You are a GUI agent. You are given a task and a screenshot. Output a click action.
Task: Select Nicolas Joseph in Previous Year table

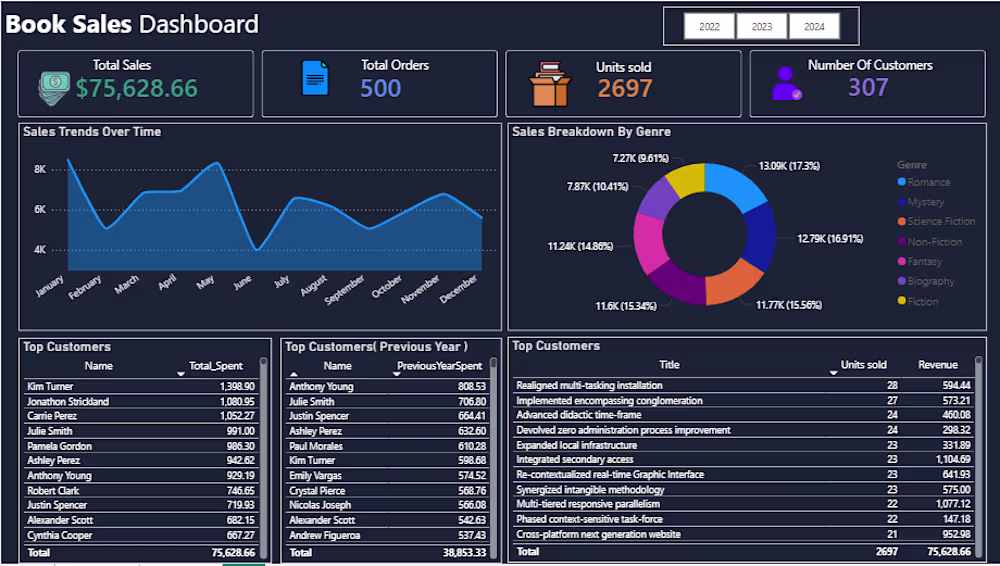[387, 505]
